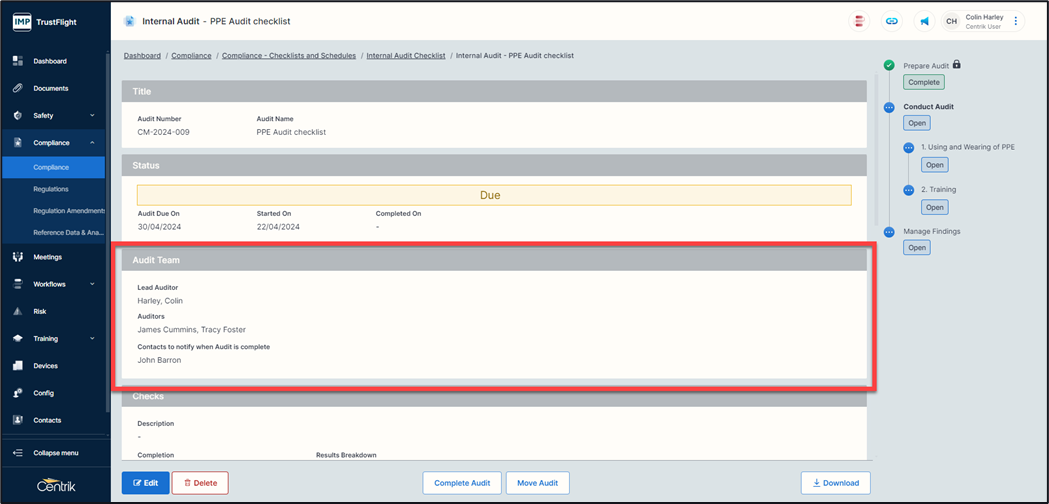Select Regulations in the Compliance submenu
Screen dimensions: 1049x504
pyautogui.click(x=51, y=189)
